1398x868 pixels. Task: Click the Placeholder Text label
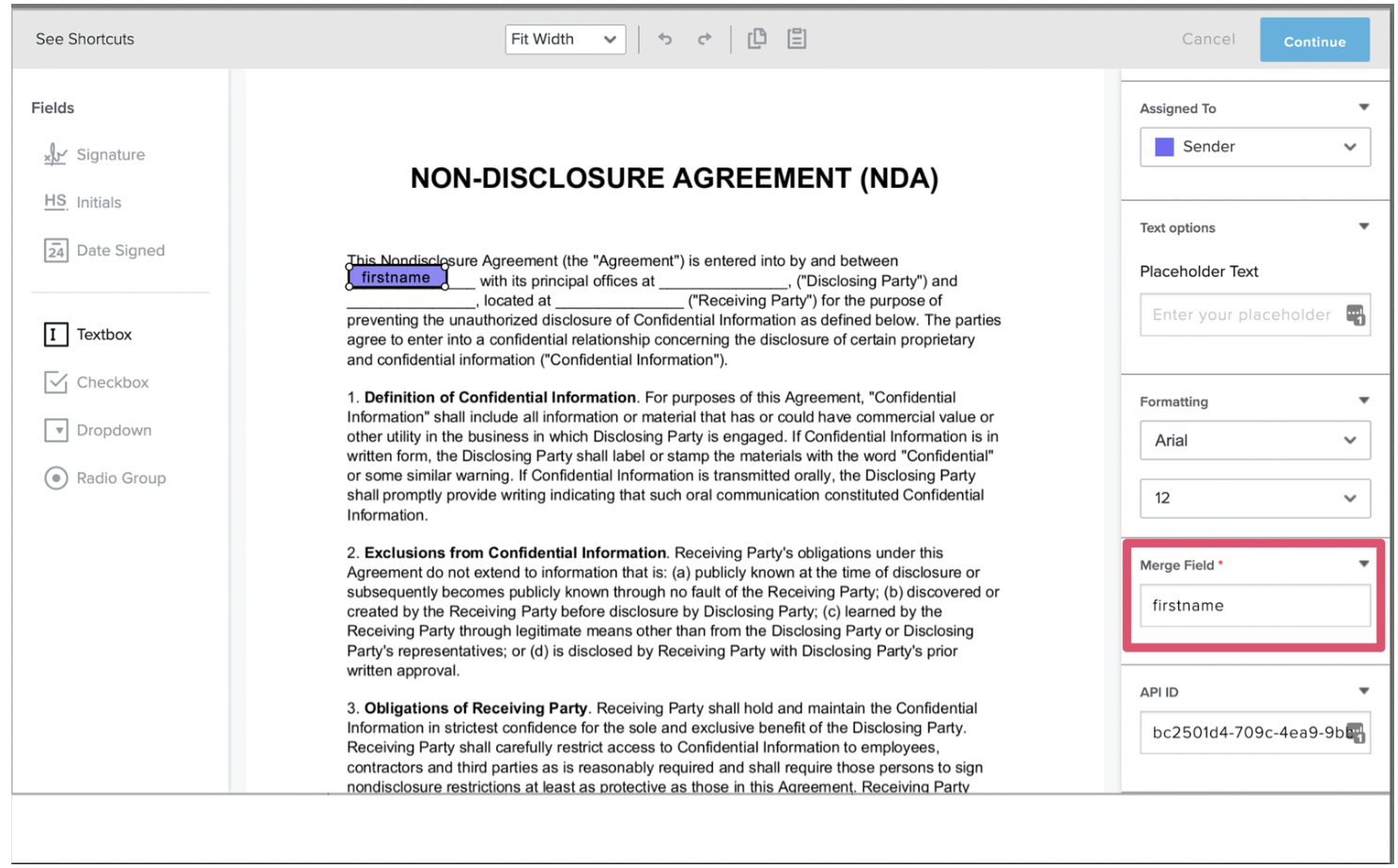[x=1199, y=271]
